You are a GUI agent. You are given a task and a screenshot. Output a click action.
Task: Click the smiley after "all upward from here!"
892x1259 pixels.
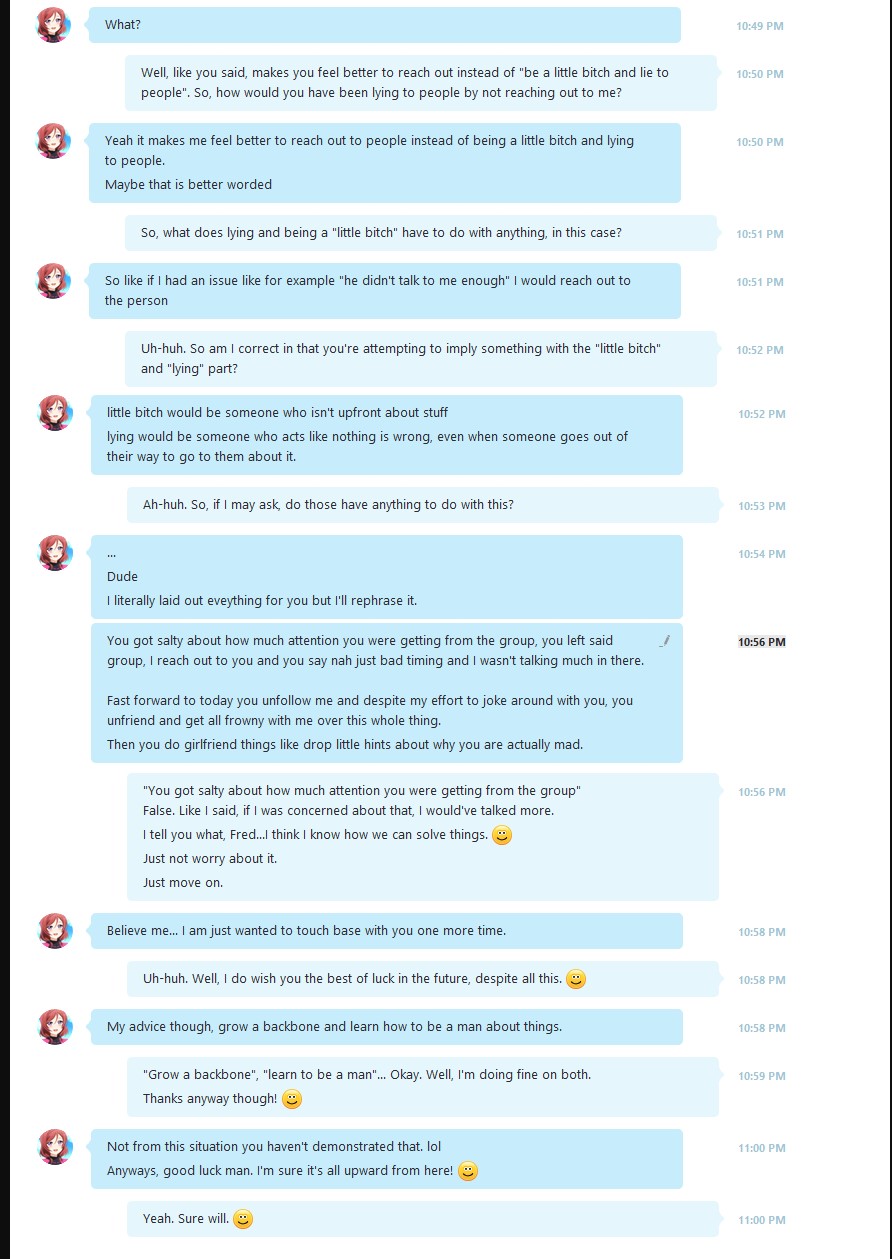click(x=468, y=1171)
